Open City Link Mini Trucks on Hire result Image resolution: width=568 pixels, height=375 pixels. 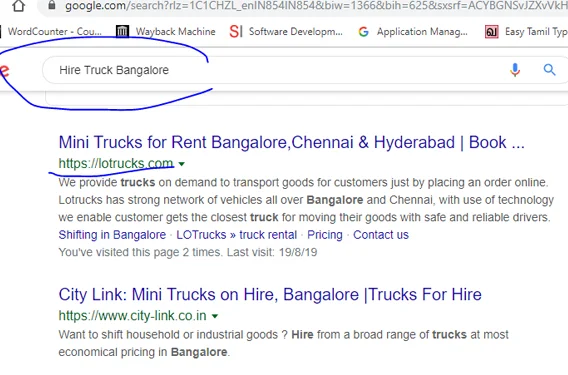pos(270,295)
